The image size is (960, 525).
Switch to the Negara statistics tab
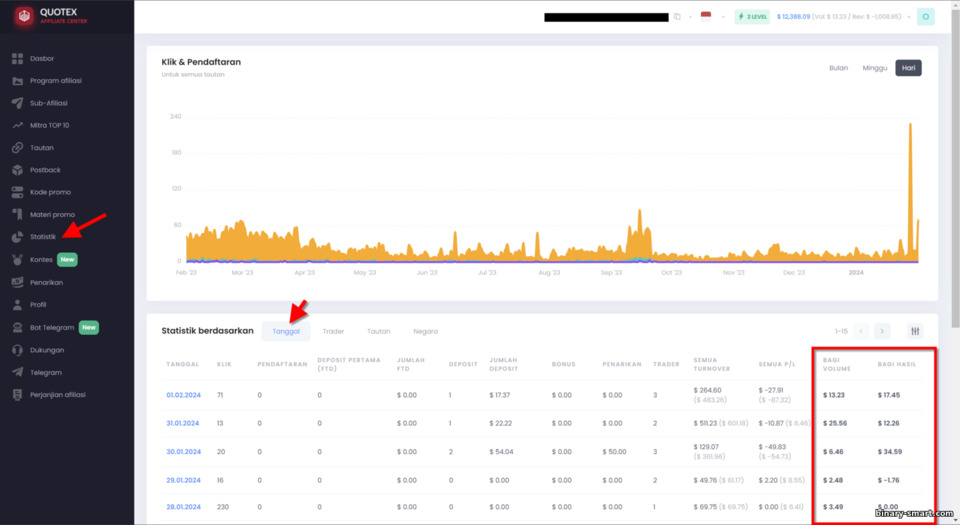[x=426, y=331]
